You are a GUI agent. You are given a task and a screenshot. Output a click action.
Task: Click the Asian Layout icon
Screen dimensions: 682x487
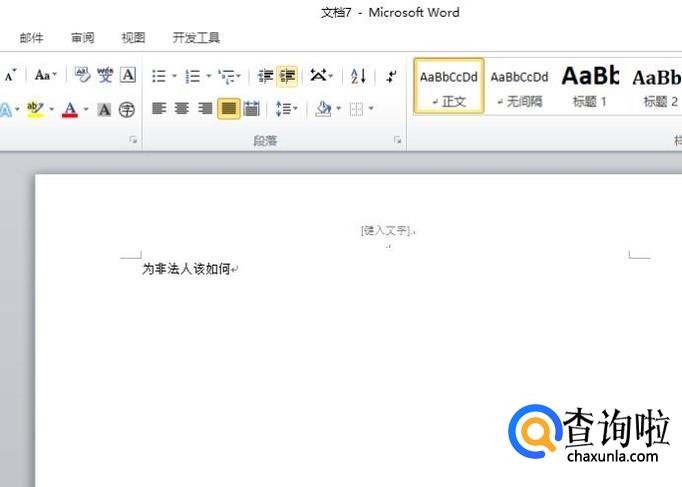click(318, 75)
